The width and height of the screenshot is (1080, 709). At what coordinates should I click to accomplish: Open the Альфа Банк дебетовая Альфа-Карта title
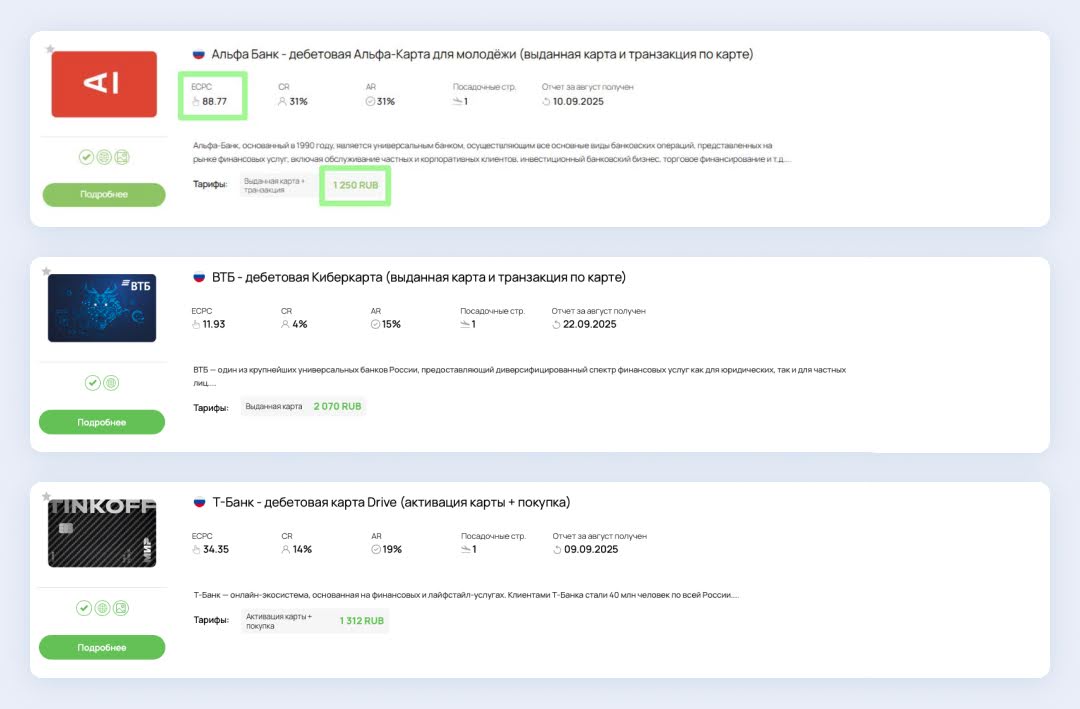pyautogui.click(x=482, y=54)
